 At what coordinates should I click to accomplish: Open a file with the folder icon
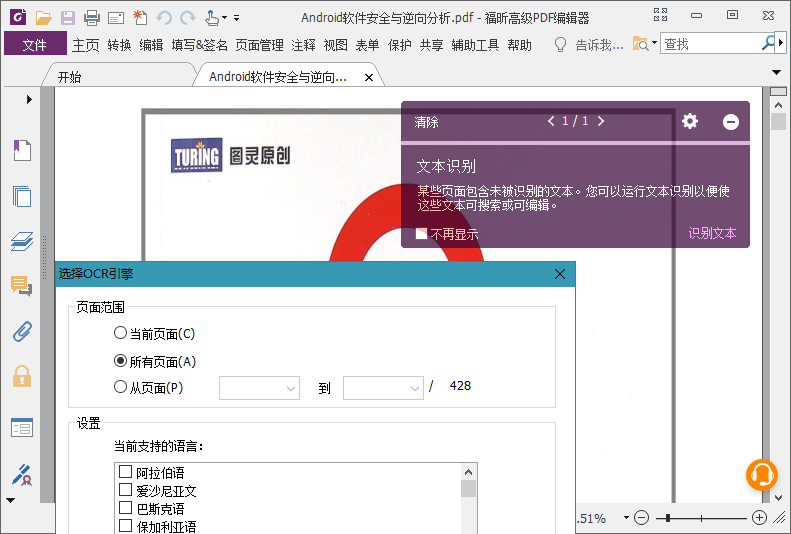pos(43,18)
